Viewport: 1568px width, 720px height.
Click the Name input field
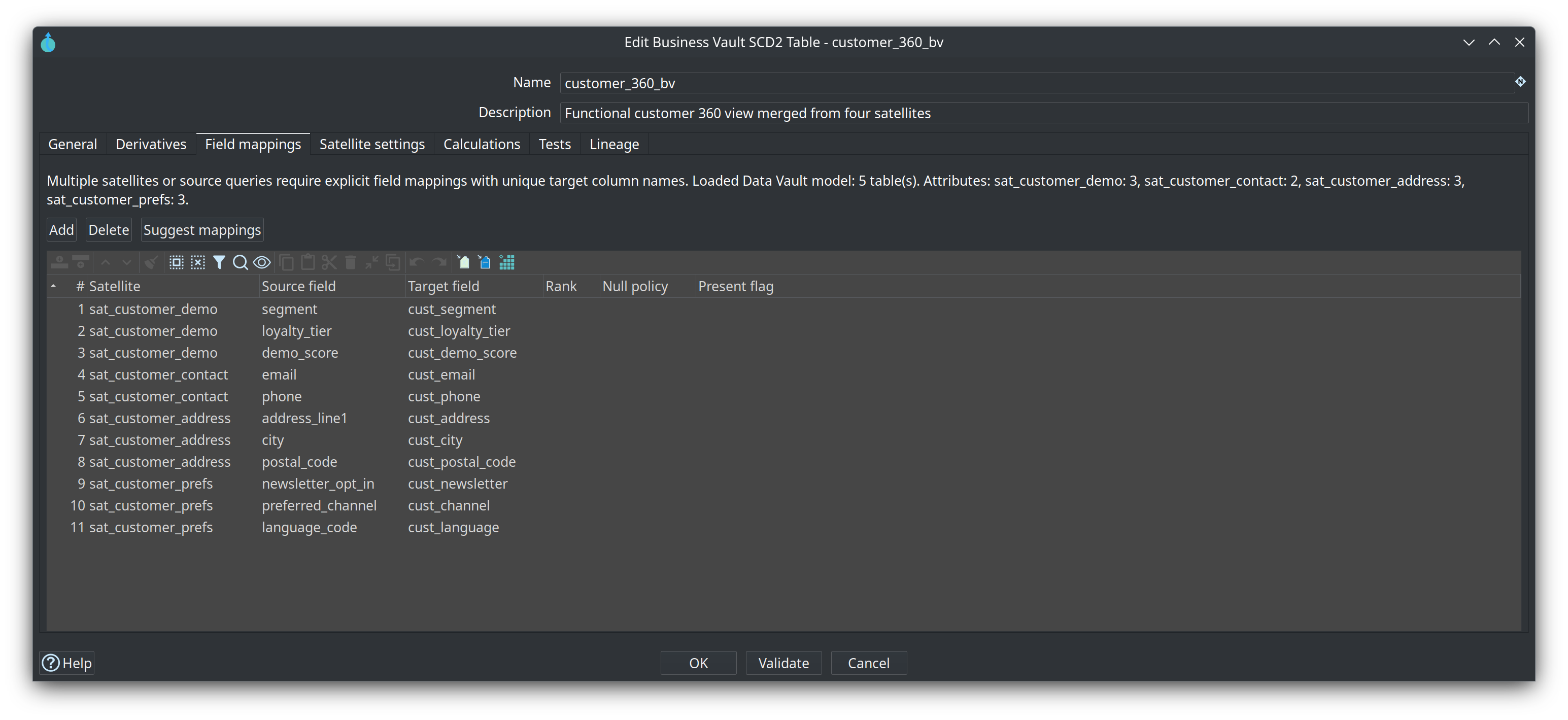1037,83
